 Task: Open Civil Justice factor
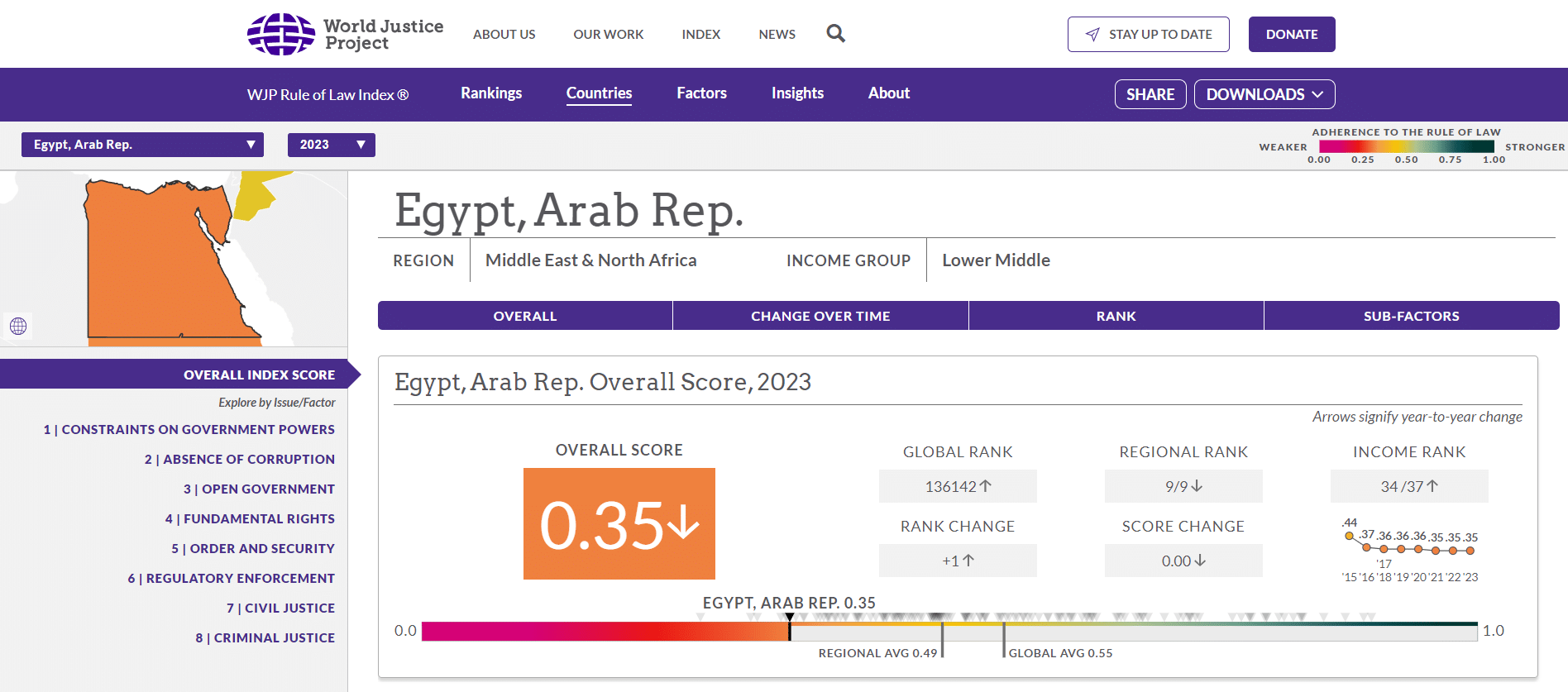(x=281, y=608)
